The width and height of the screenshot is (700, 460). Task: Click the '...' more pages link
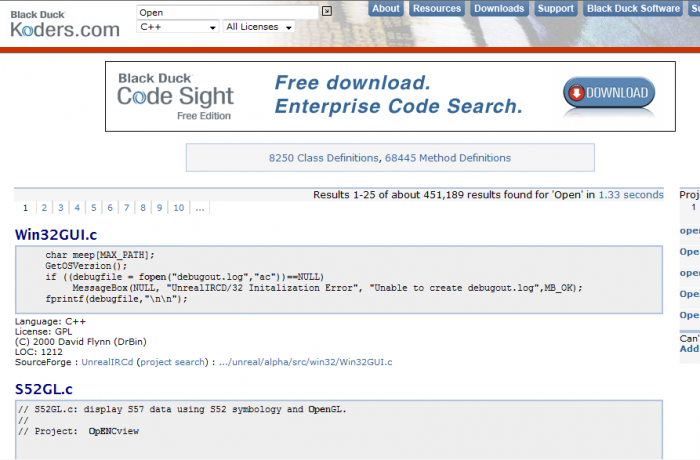(200, 208)
